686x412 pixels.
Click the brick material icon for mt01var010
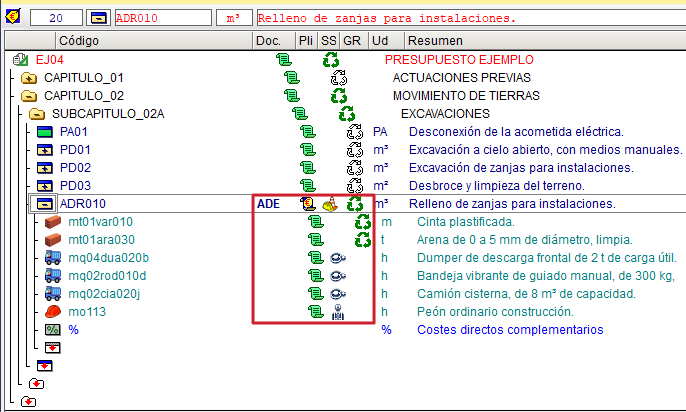(x=53, y=222)
